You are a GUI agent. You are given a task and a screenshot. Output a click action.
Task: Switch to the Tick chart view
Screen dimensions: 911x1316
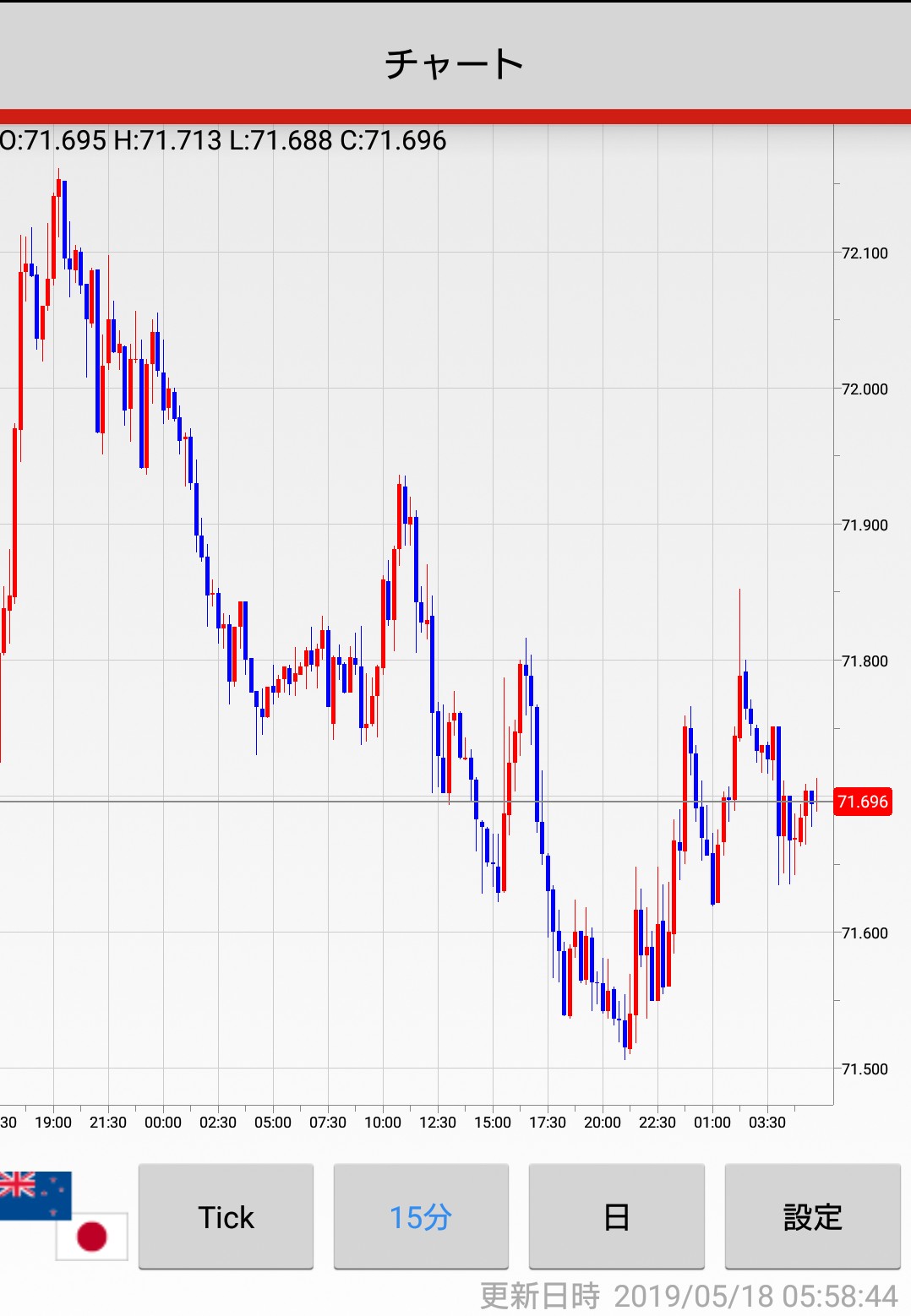pos(226,1216)
